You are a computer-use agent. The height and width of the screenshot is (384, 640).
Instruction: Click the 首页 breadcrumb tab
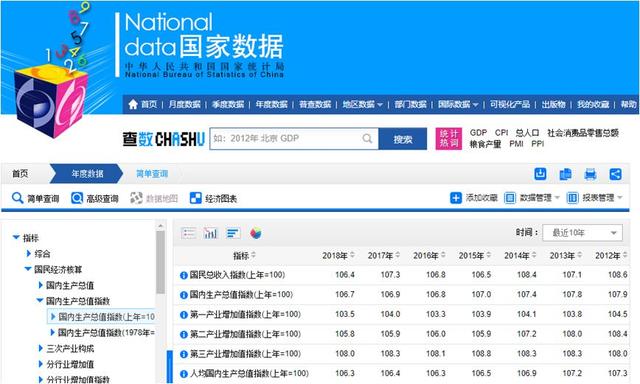click(x=20, y=174)
